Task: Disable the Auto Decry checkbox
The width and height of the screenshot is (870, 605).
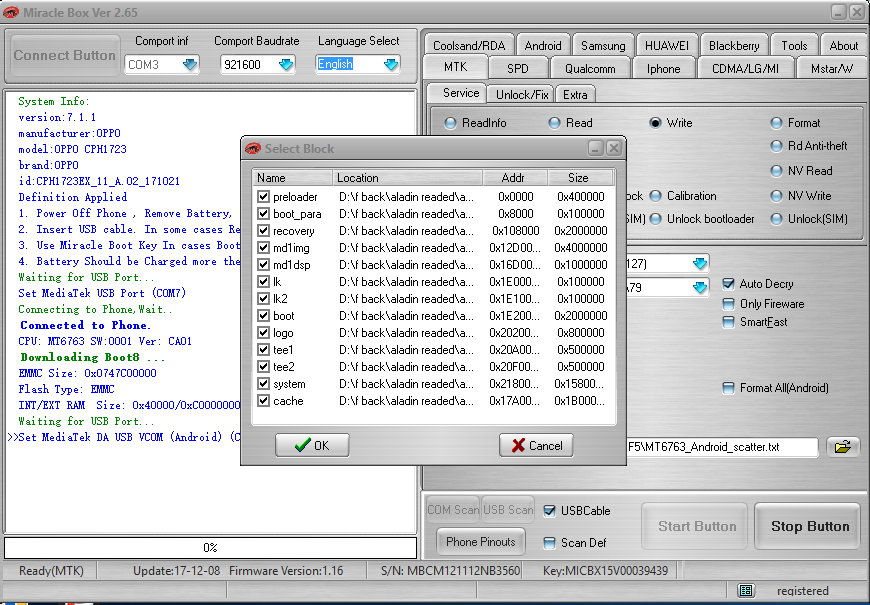Action: coord(729,284)
